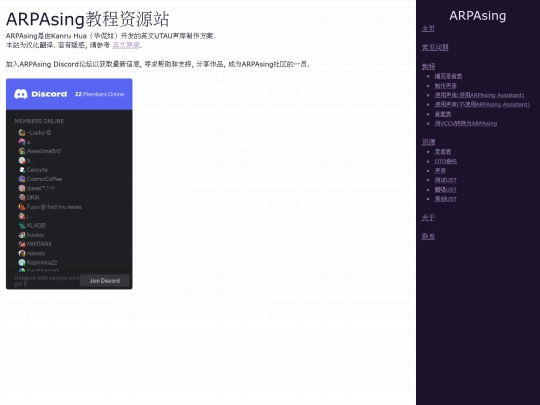Open the 资源 section link in the sidebar
The width and height of the screenshot is (540, 405).
click(428, 142)
